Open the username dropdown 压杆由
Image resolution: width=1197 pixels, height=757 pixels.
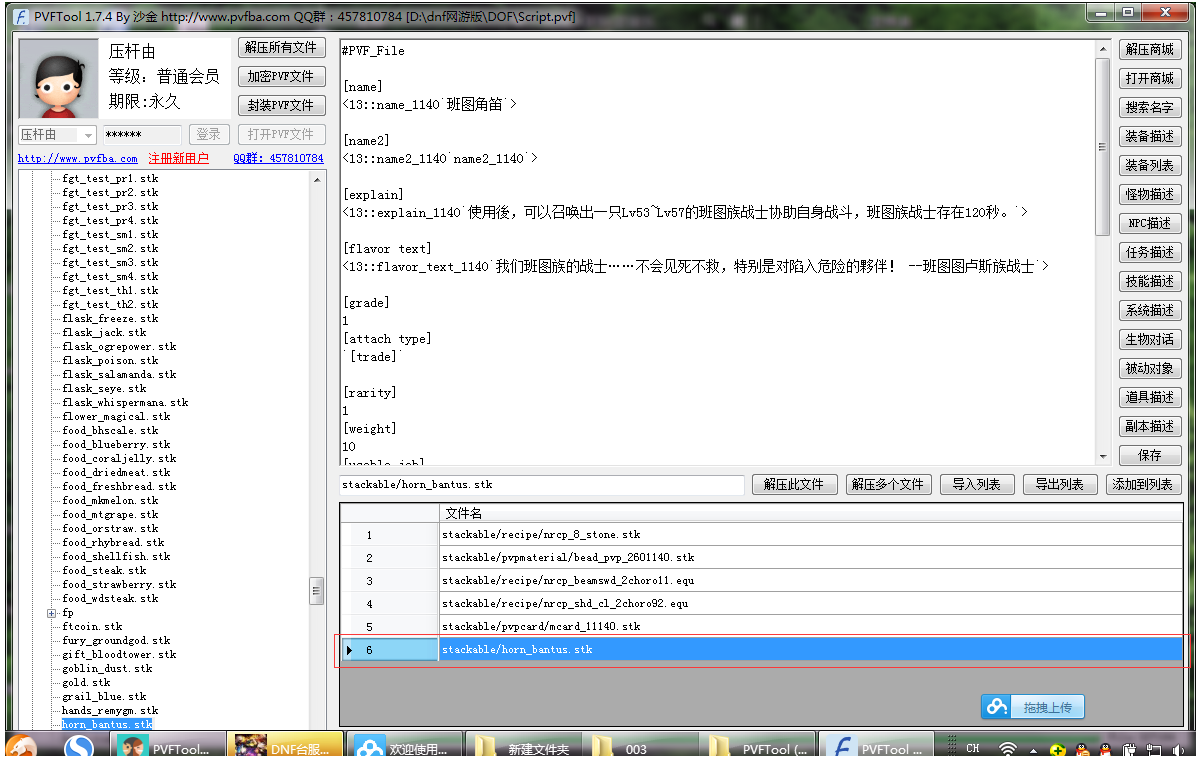[88, 135]
